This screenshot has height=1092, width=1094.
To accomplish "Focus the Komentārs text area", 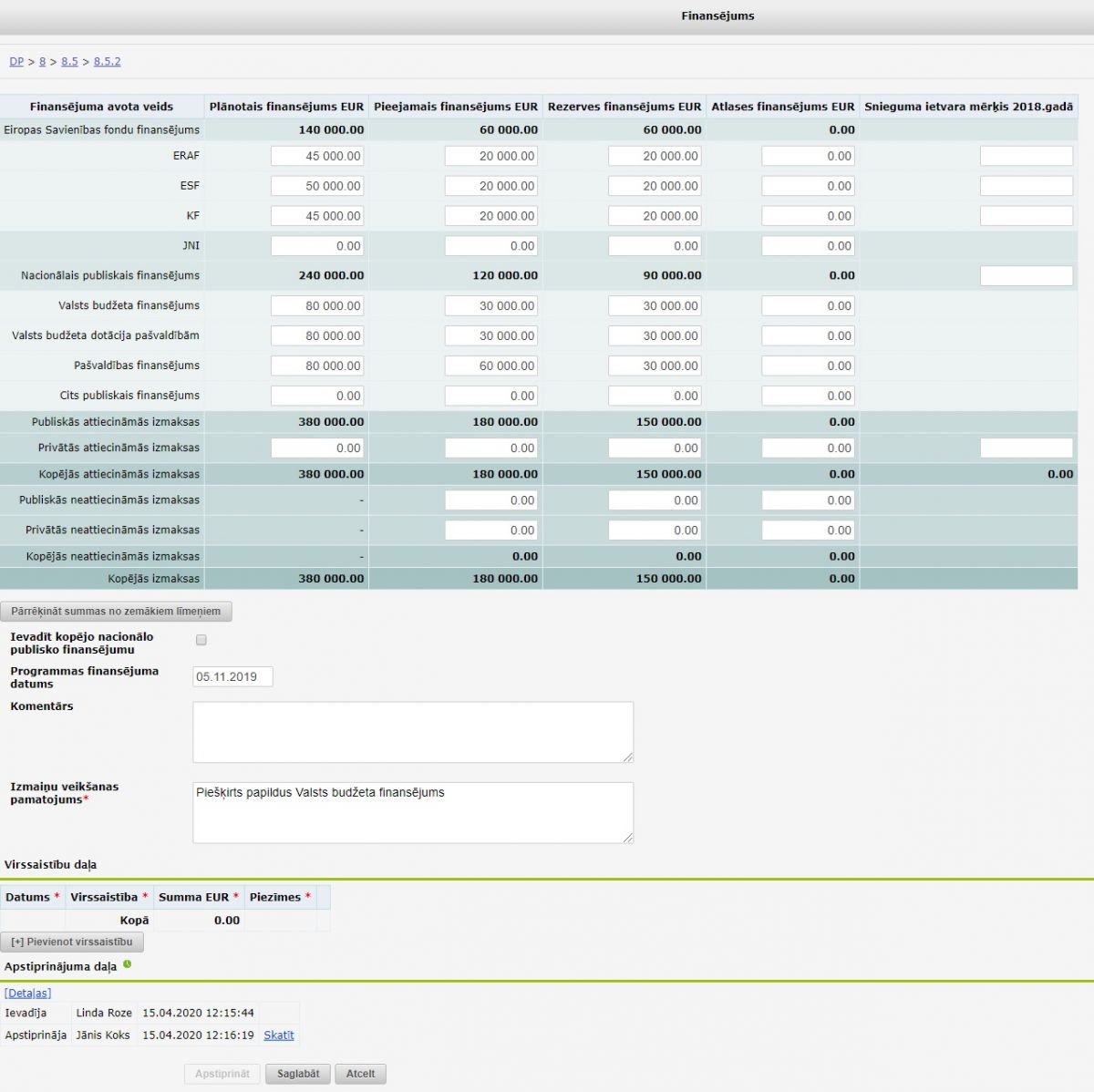I will 412,732.
